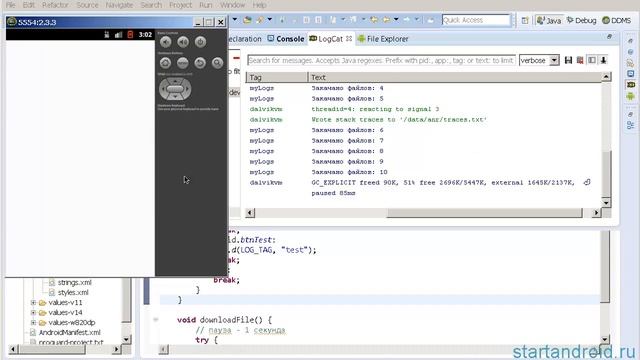Image resolution: width=640 pixels, height=360 pixels.
Task: Clear the LogCat log
Action: pos(580,60)
